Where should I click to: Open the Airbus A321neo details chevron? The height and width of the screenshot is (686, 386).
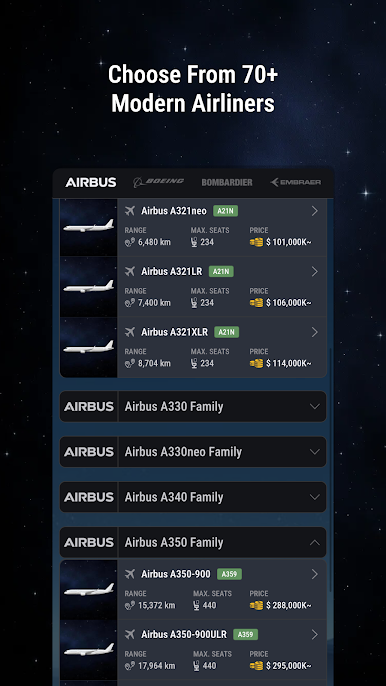[x=315, y=211]
